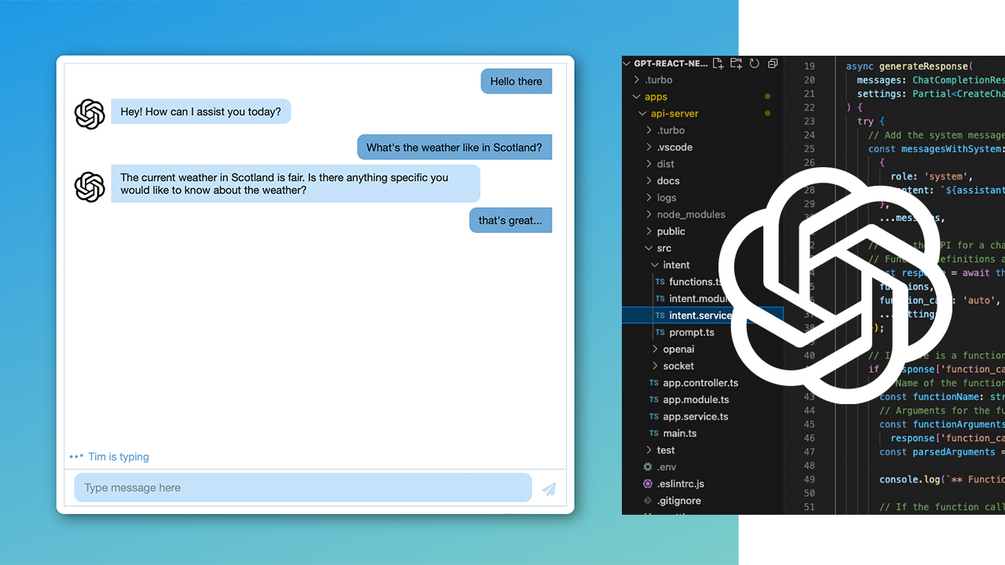Expand the docs folder
The height and width of the screenshot is (565, 1005).
[649, 181]
